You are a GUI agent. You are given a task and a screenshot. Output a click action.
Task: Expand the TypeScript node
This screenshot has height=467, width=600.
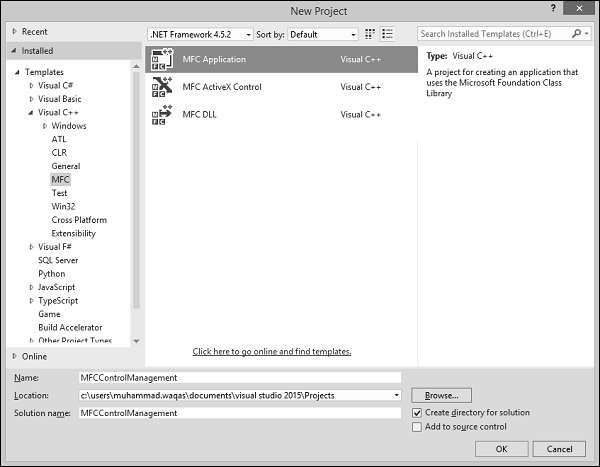pos(31,301)
